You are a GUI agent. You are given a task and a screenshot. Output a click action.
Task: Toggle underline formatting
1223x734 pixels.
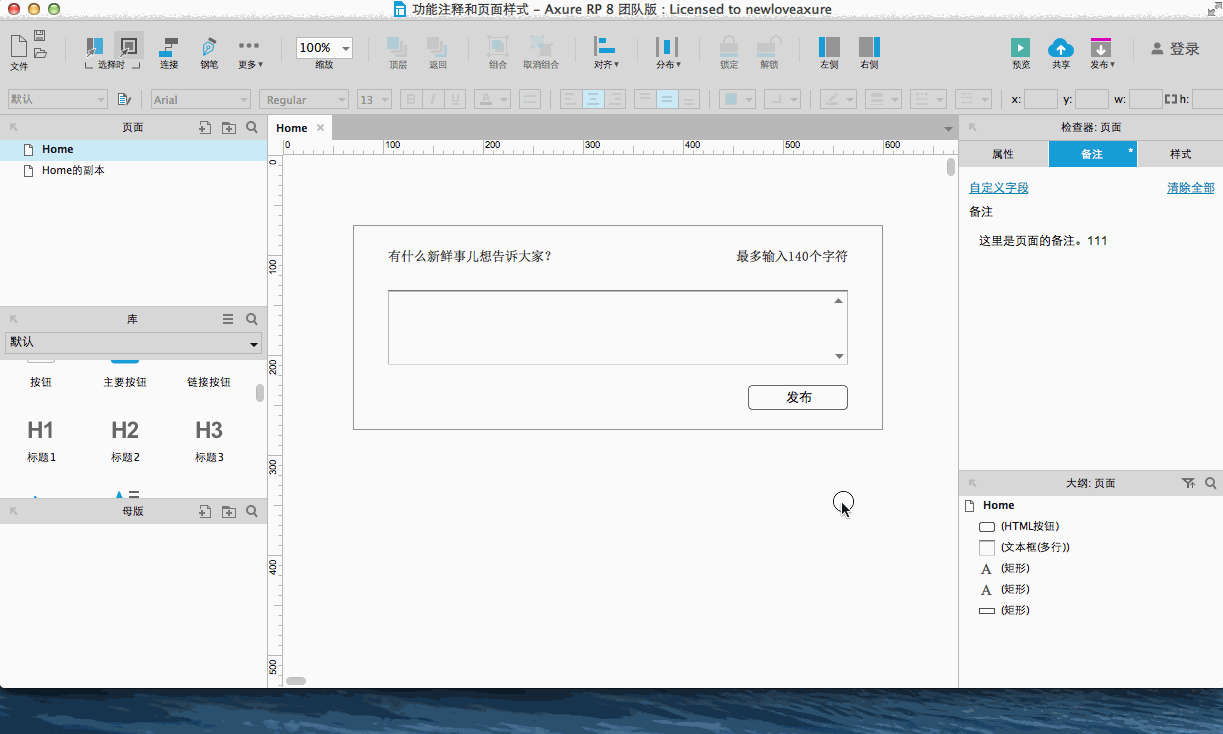tap(455, 99)
